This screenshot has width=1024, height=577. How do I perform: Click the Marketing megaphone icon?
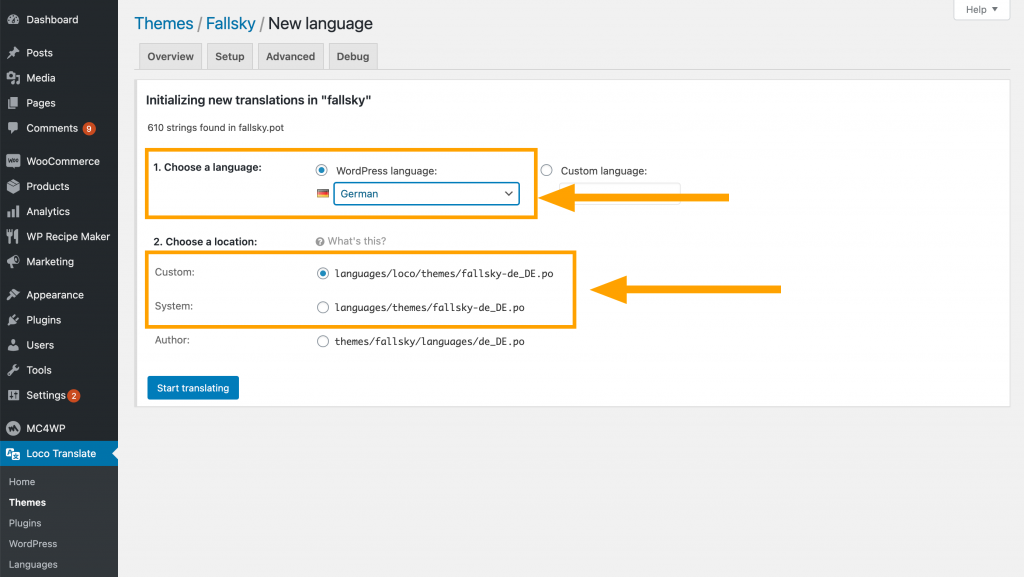tap(13, 262)
